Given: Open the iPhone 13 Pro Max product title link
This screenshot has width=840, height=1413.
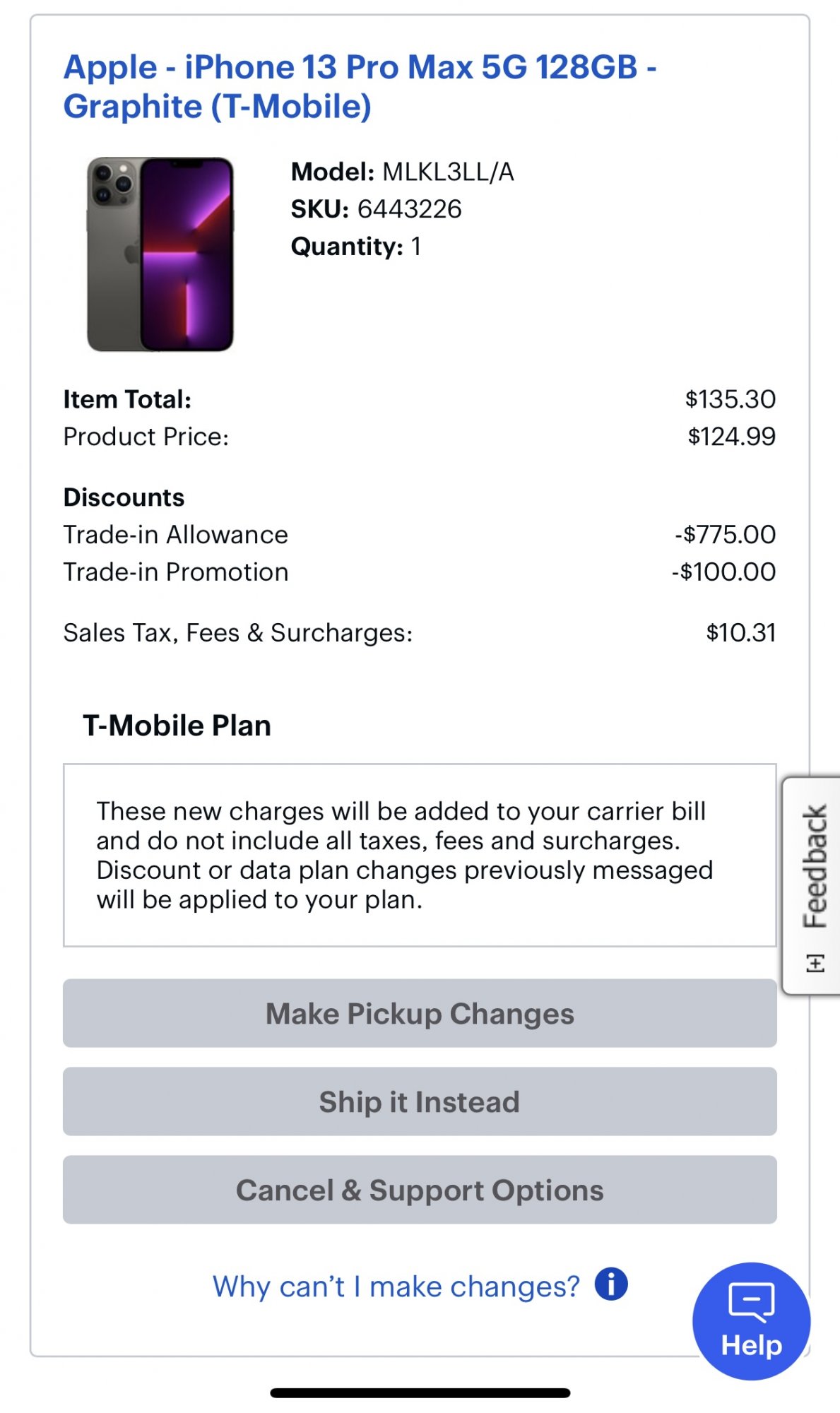Looking at the screenshot, I should click(x=359, y=87).
